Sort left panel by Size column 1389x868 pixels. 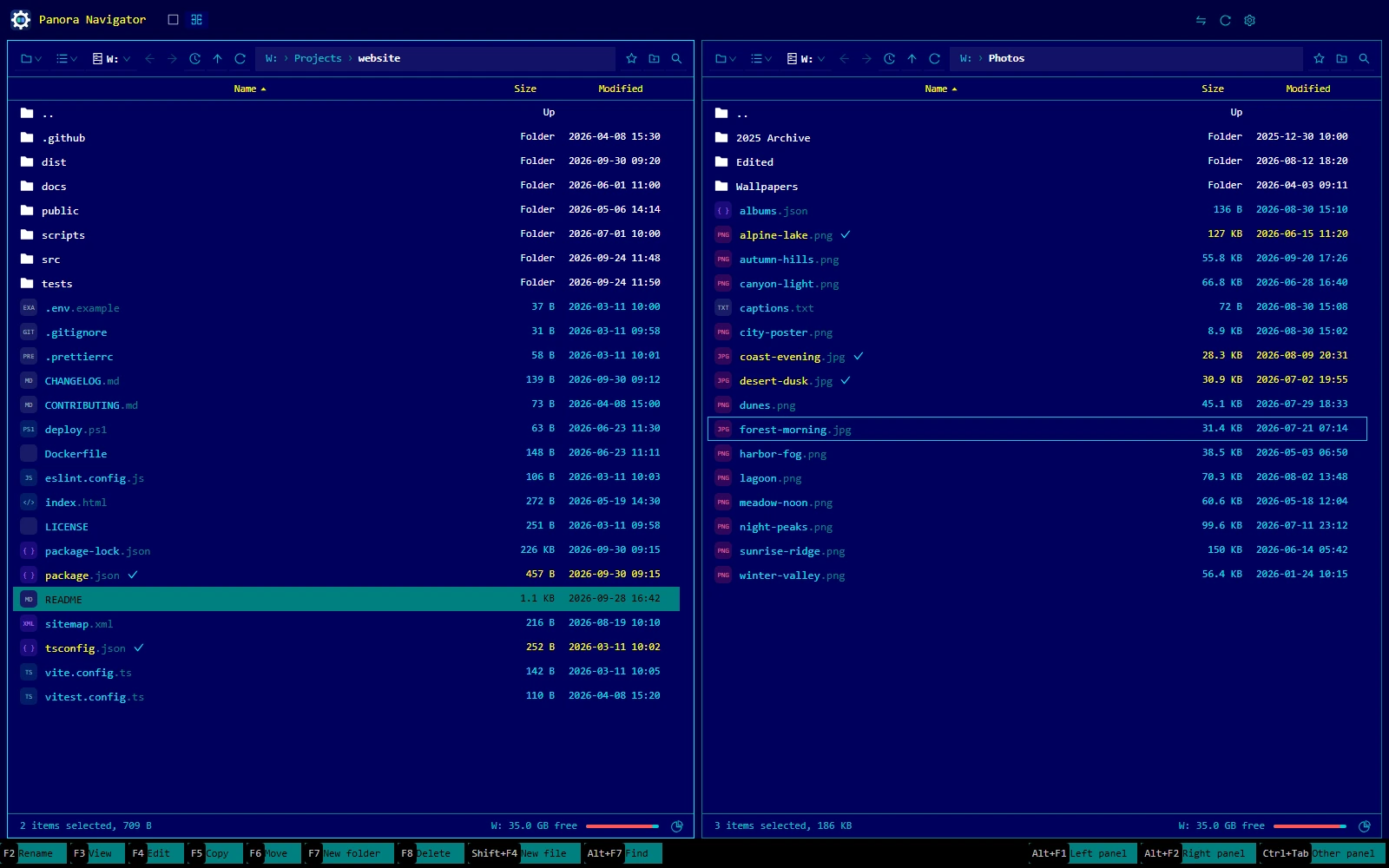click(x=525, y=89)
